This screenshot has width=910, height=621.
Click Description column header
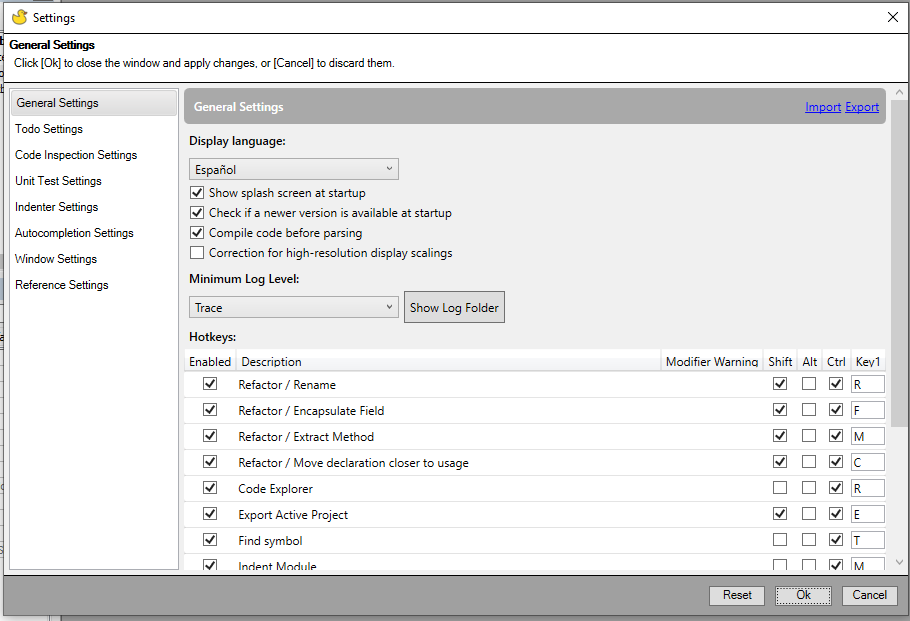(448, 362)
